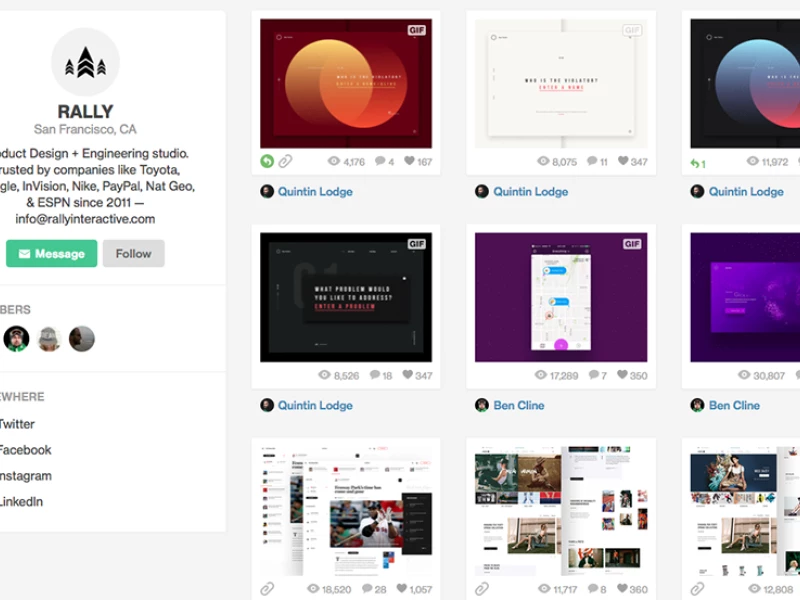Click Quintin Lodge avatar under red shot
Screen dimensions: 800x600
pyautogui.click(x=267, y=192)
